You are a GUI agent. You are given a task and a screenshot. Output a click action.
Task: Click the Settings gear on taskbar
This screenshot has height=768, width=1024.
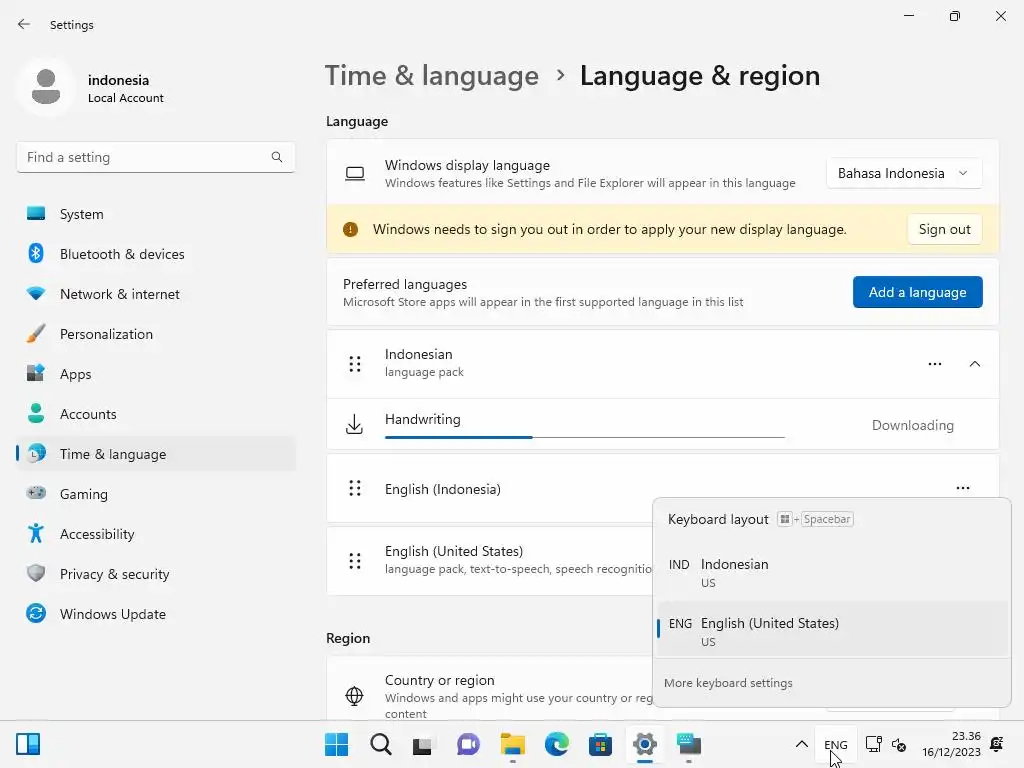click(x=645, y=744)
